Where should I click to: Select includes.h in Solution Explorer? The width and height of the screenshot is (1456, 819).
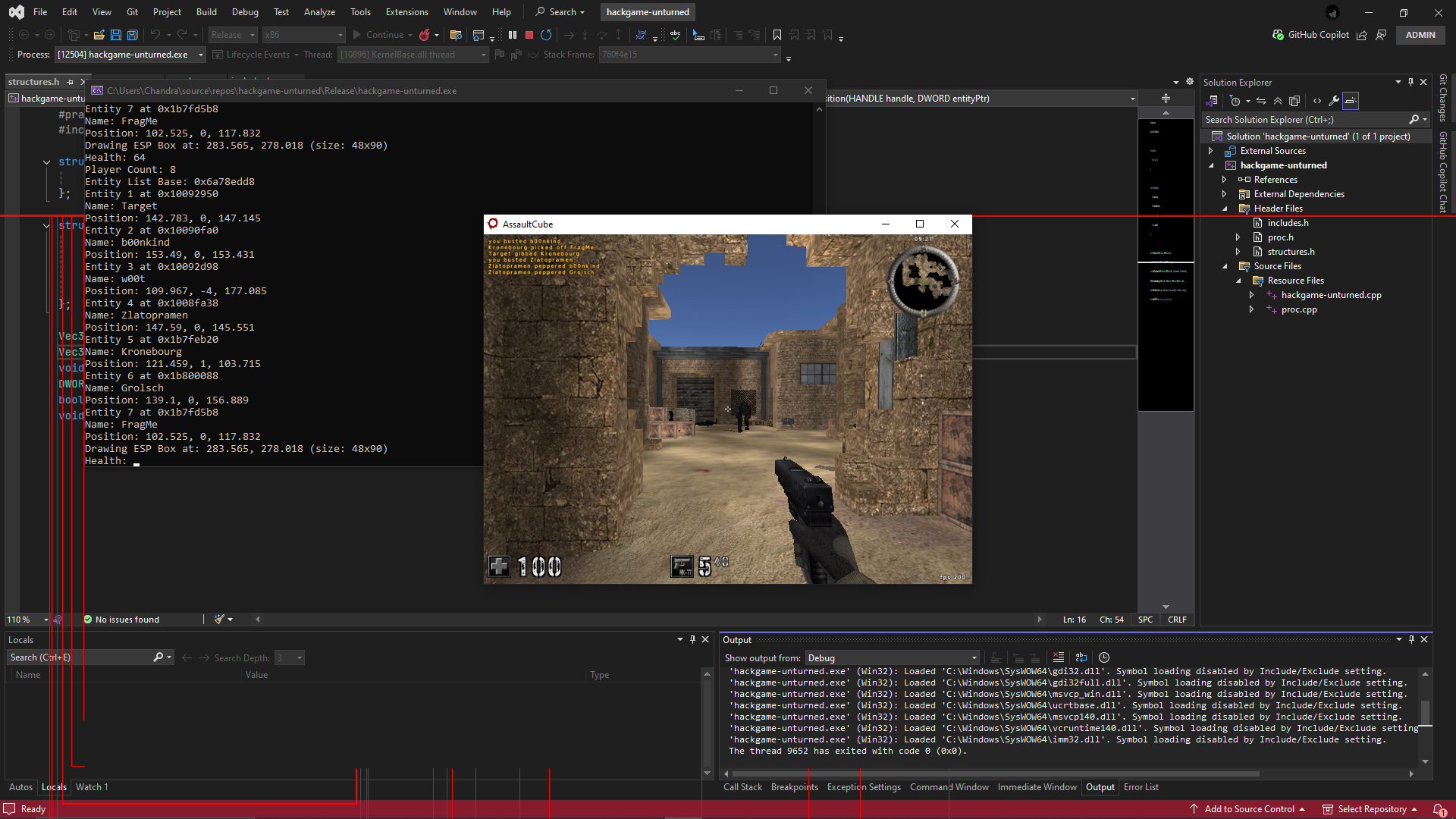1288,223
